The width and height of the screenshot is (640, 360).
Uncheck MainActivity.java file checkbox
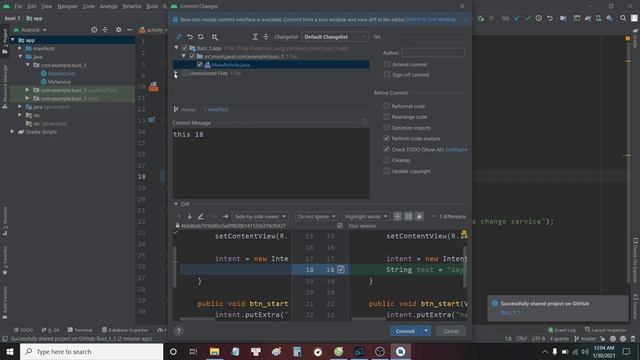coord(200,64)
